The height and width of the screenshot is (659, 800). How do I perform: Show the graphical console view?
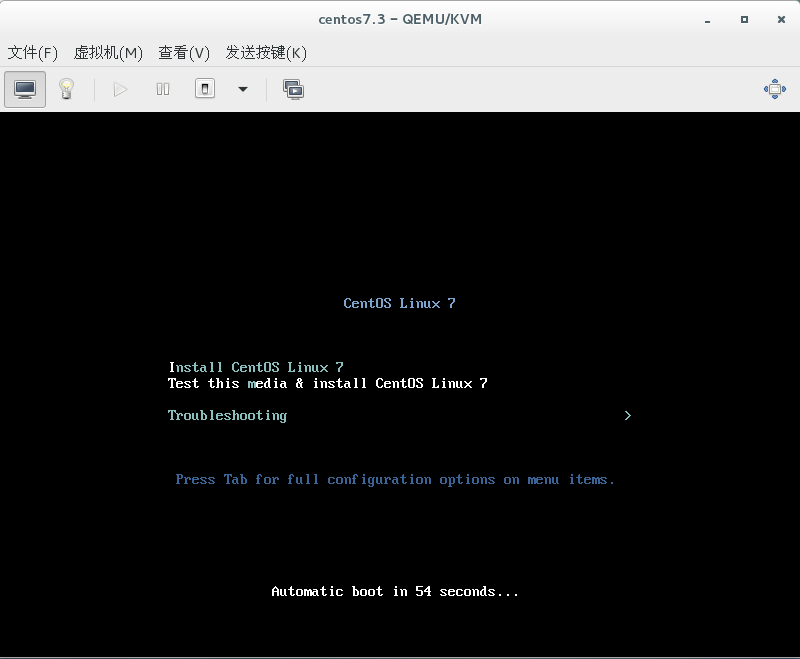25,90
